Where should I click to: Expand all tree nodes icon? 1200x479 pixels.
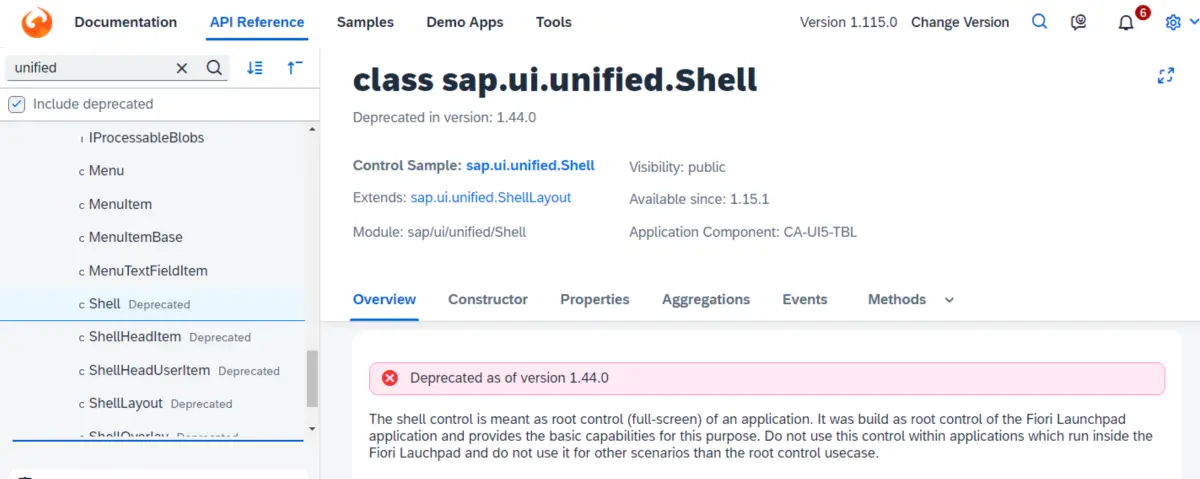click(x=255, y=68)
